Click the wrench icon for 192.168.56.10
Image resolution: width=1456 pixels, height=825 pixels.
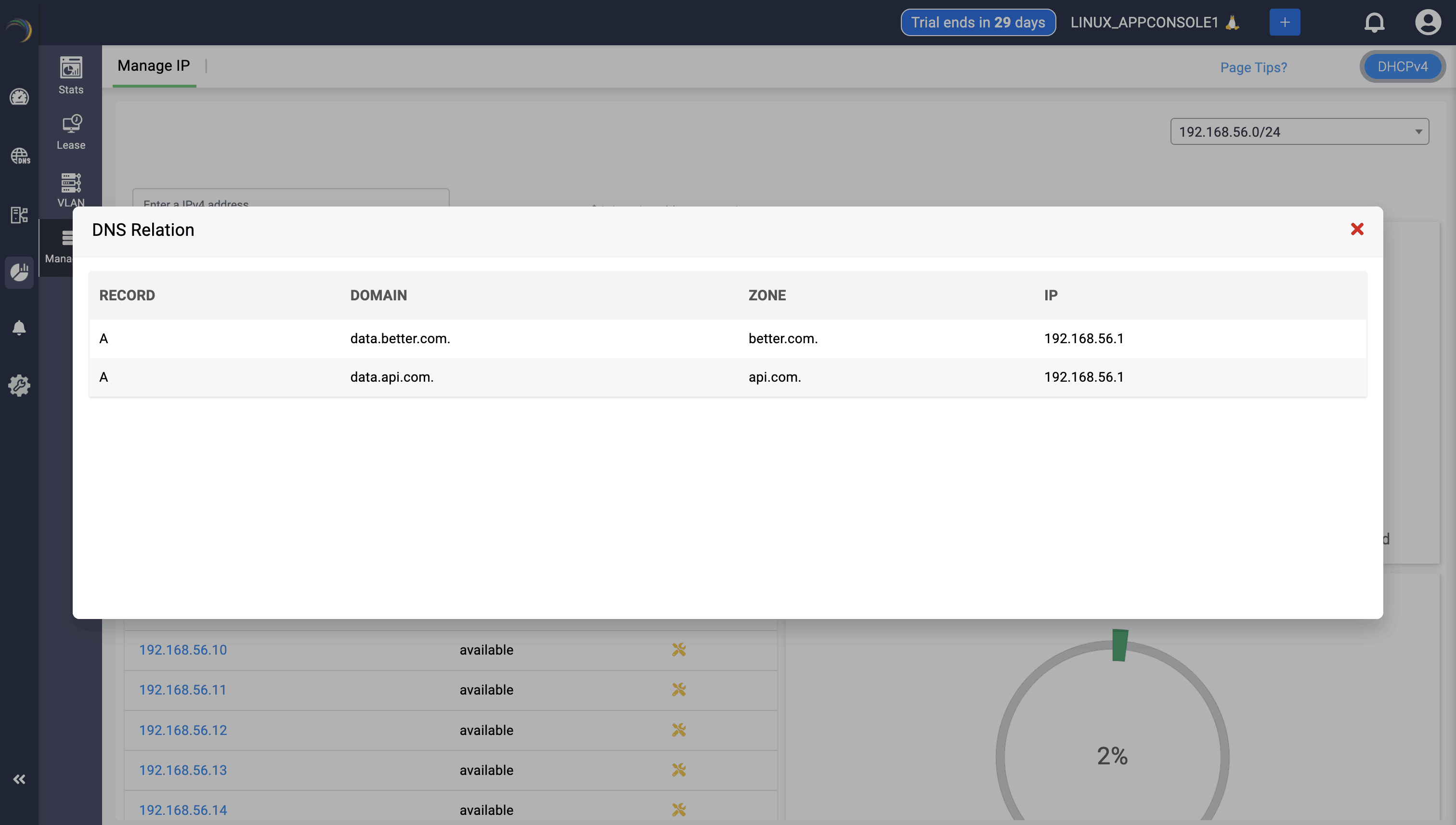click(678, 649)
